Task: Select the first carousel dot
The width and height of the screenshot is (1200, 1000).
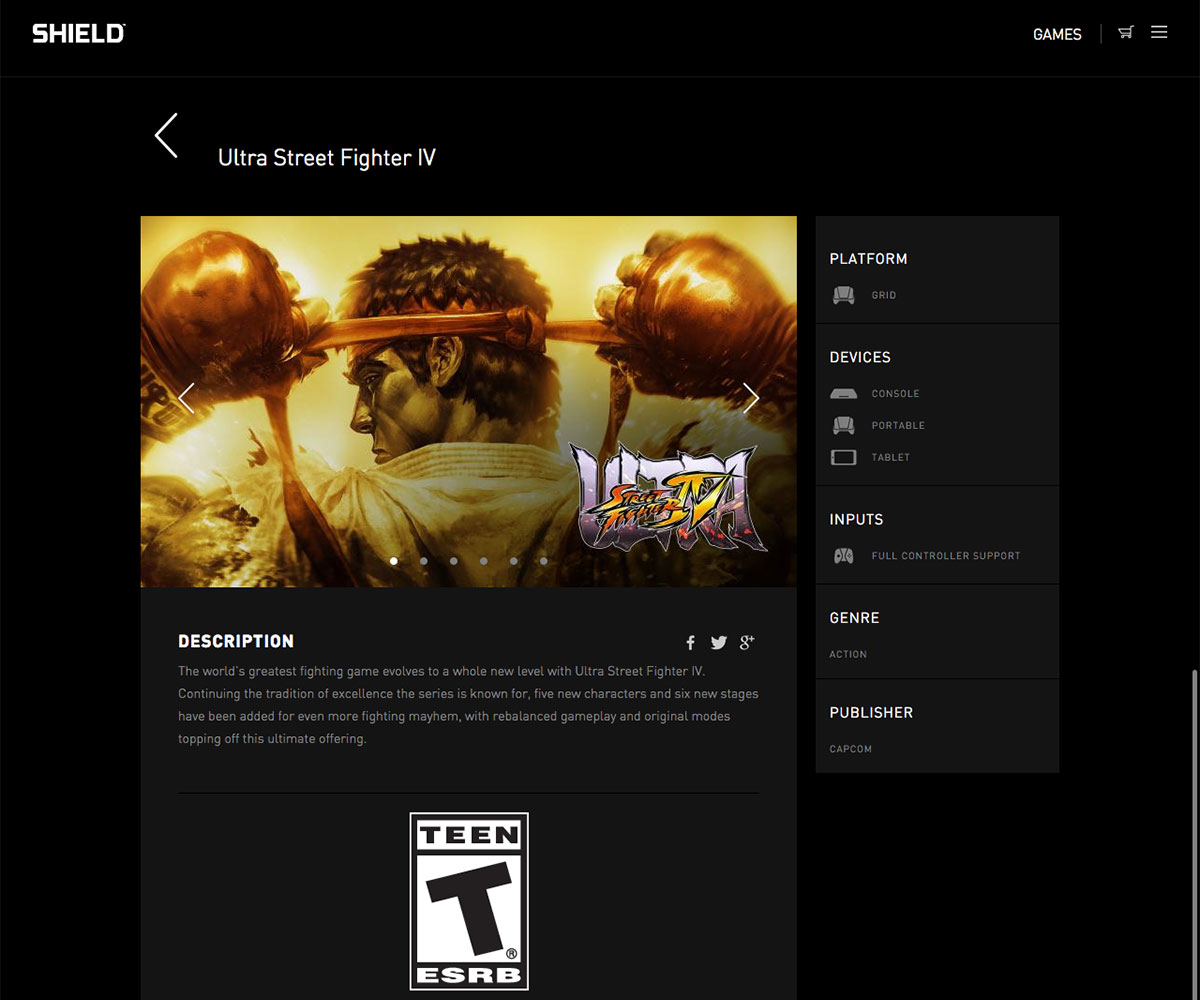Action: (x=394, y=561)
